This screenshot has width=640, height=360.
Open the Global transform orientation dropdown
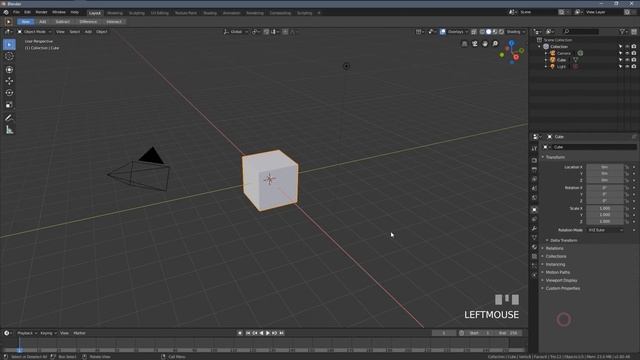236,31
